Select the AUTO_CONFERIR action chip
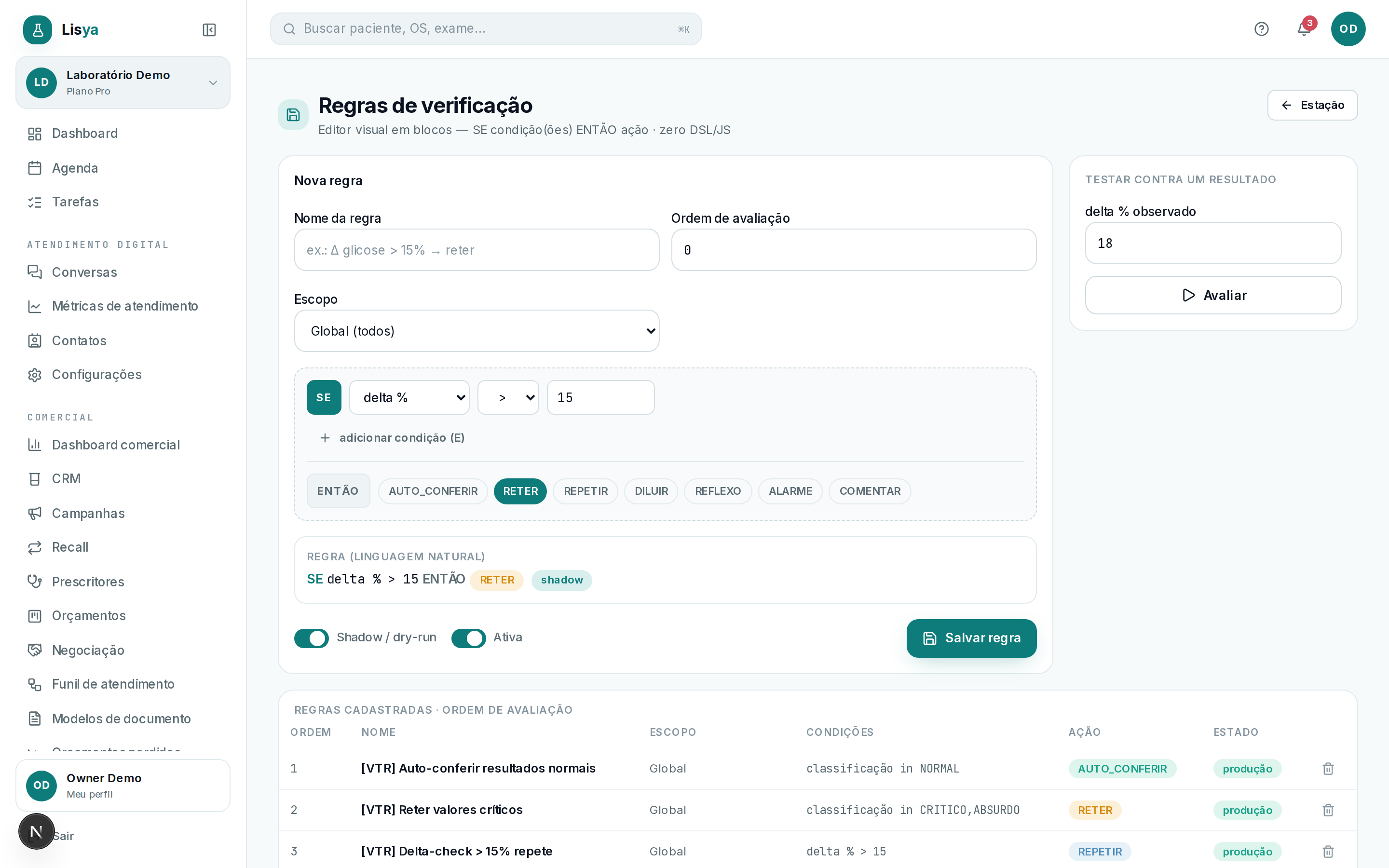 coord(433,491)
